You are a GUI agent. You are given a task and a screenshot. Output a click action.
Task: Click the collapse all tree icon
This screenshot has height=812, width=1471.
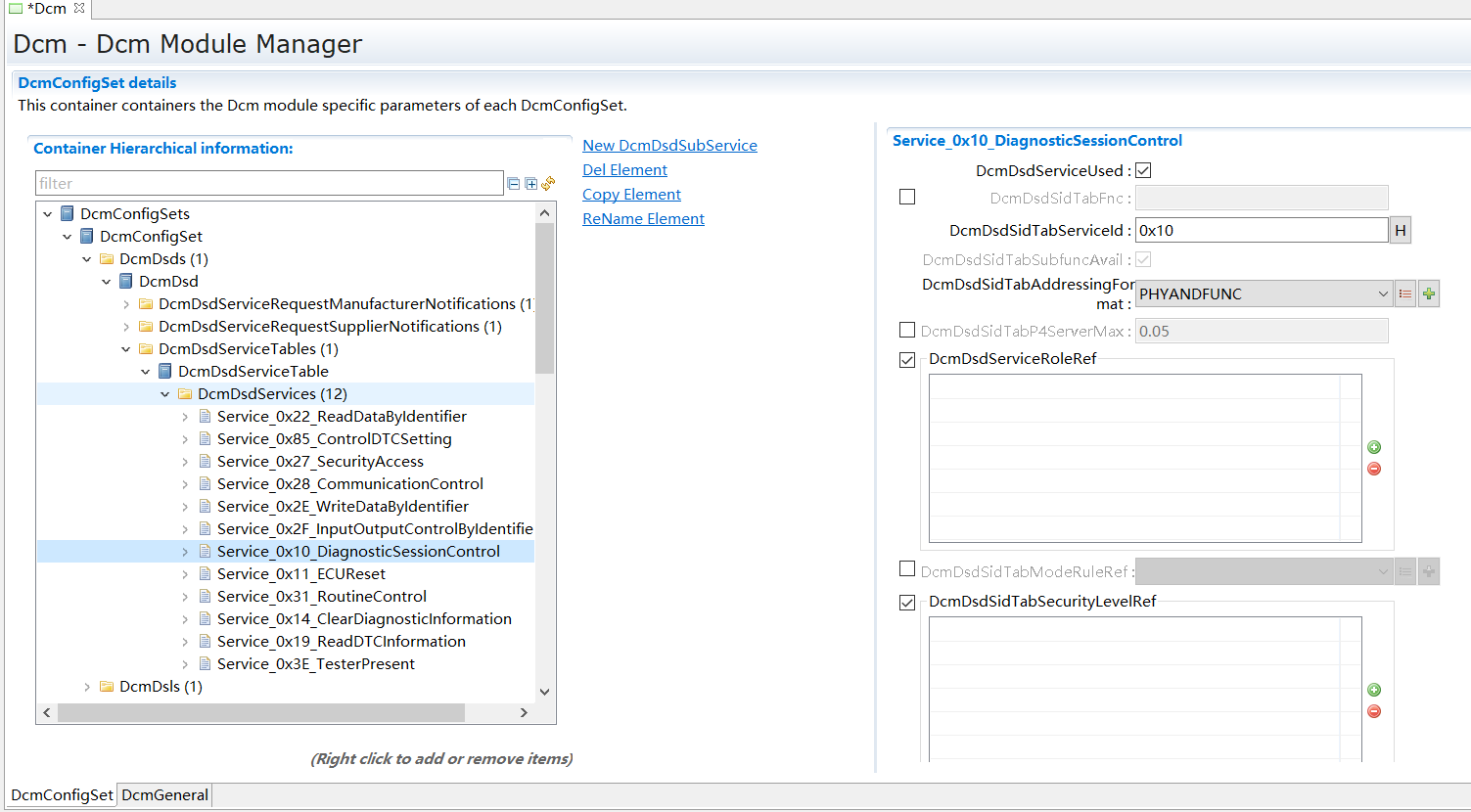514,184
